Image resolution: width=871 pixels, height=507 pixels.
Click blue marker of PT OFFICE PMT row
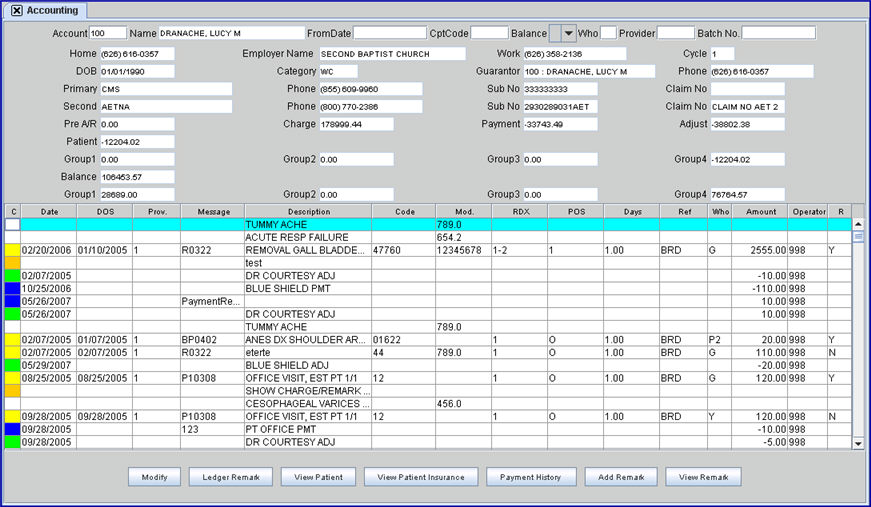[x=13, y=429]
